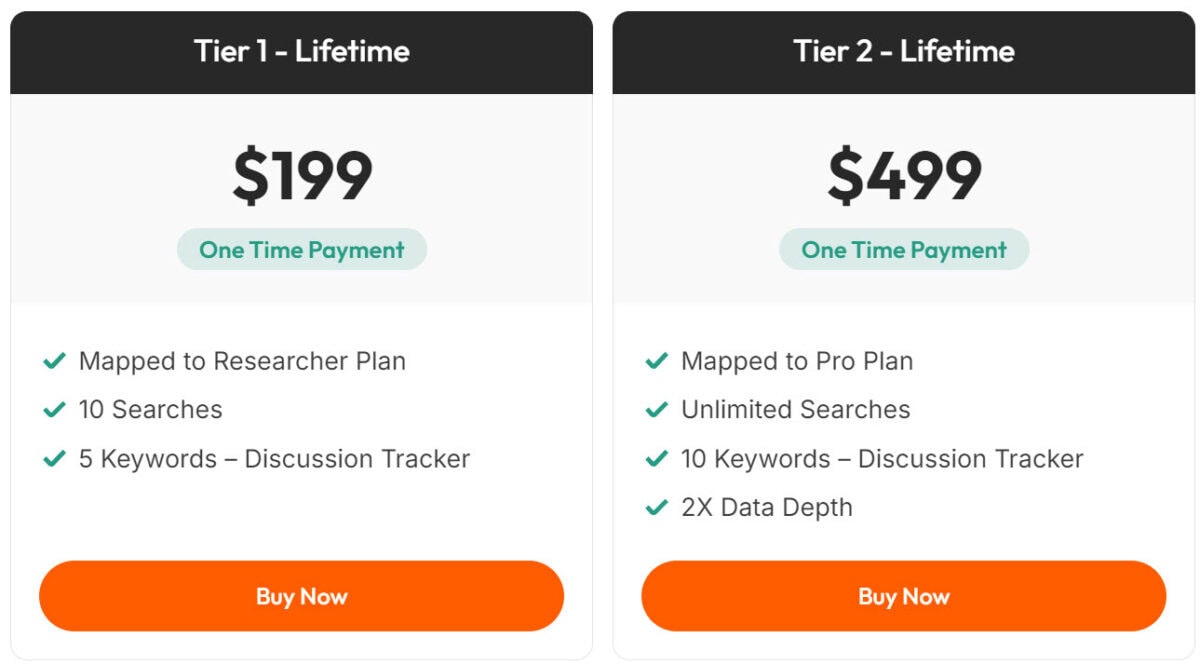
Task: Select the Mapped to Pro Plan feature text
Action: pyautogui.click(x=796, y=361)
